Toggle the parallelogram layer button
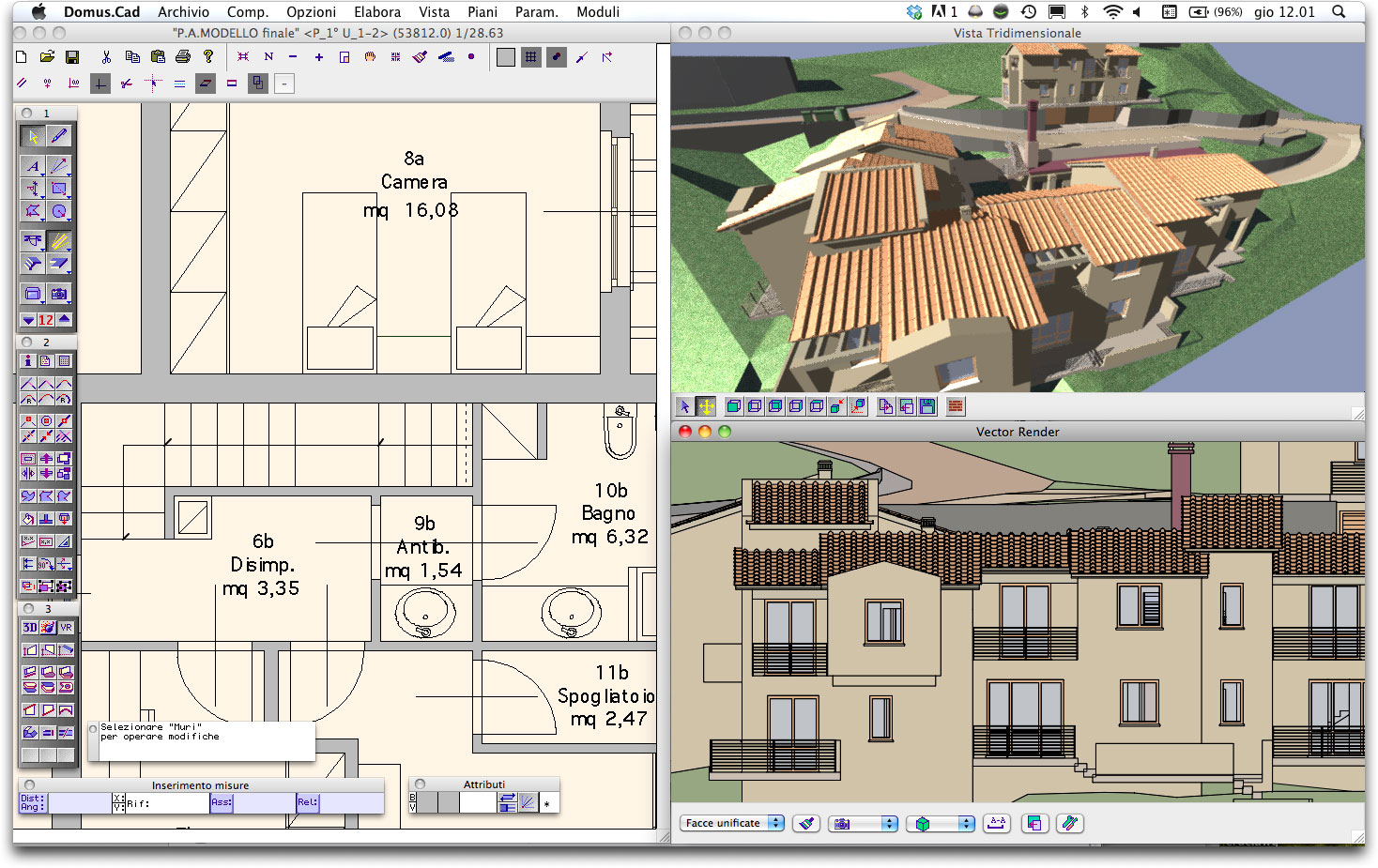The width and height of the screenshot is (1378, 868). point(206,84)
